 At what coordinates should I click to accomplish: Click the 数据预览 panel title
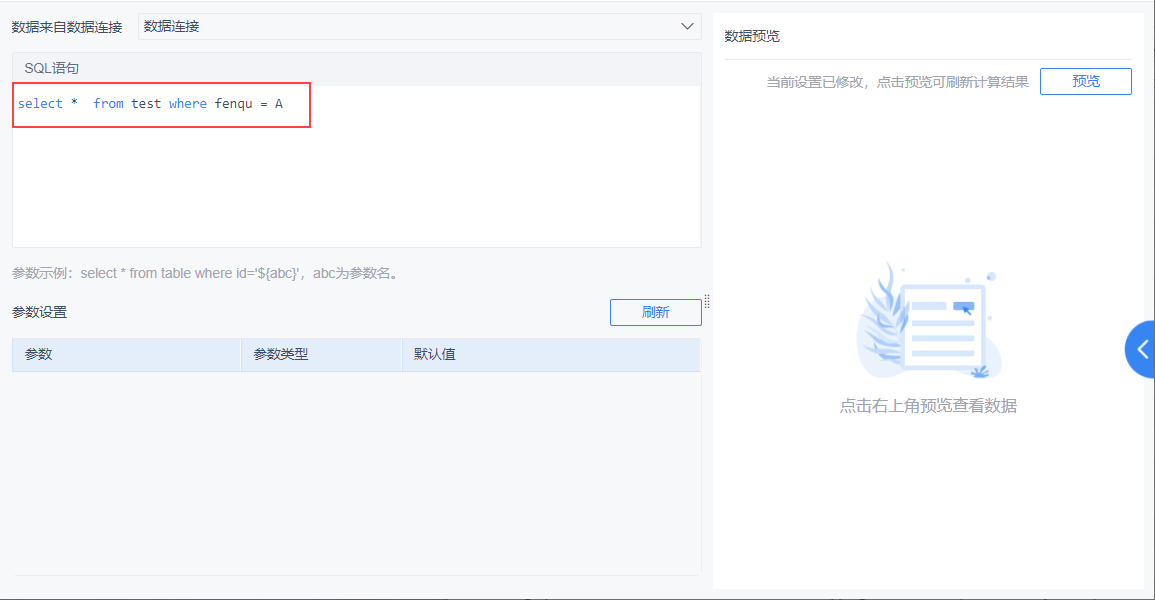click(x=745, y=35)
